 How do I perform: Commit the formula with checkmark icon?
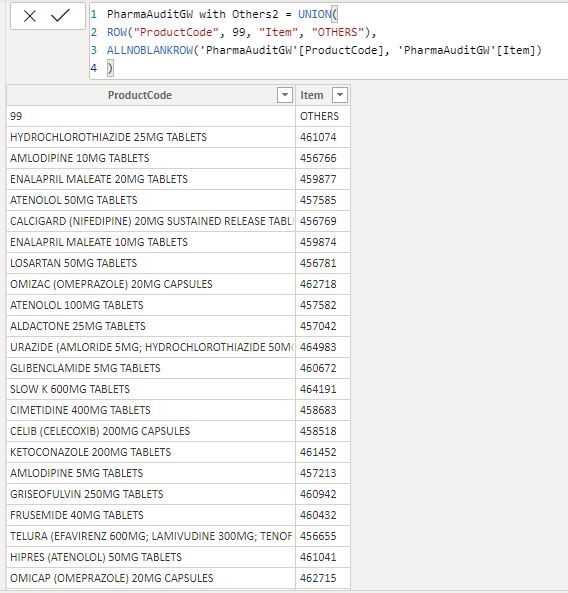click(x=60, y=16)
